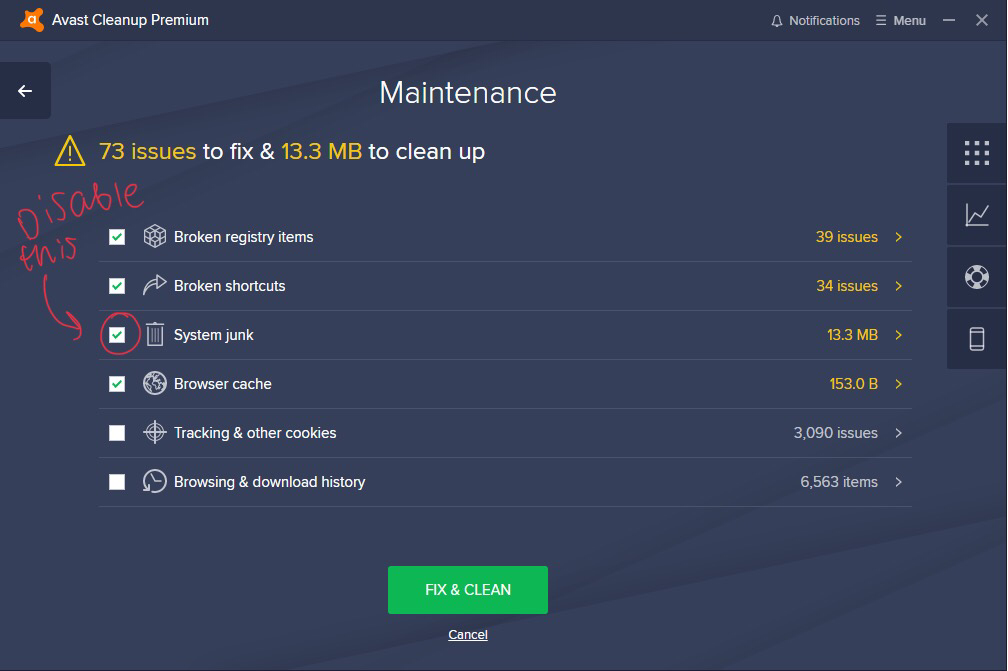Screen dimensions: 1008x671
Task: Enable Browsing & download history checkbox
Action: coord(117,481)
